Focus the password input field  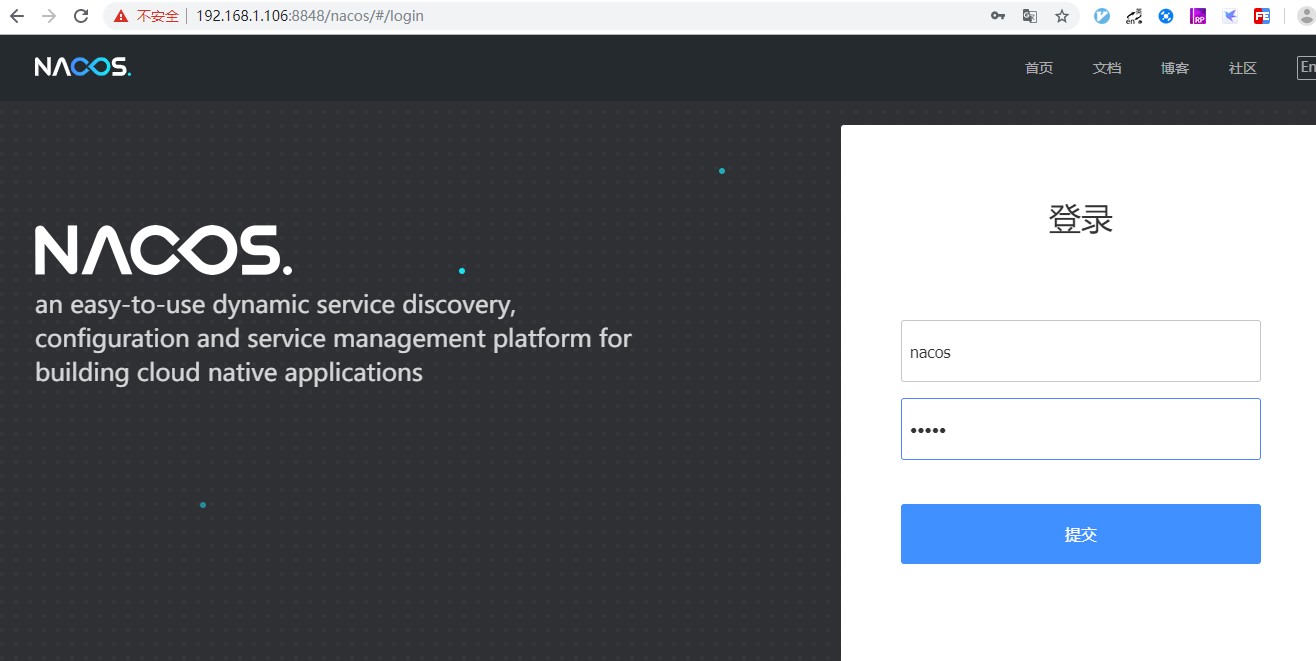[x=1081, y=429]
